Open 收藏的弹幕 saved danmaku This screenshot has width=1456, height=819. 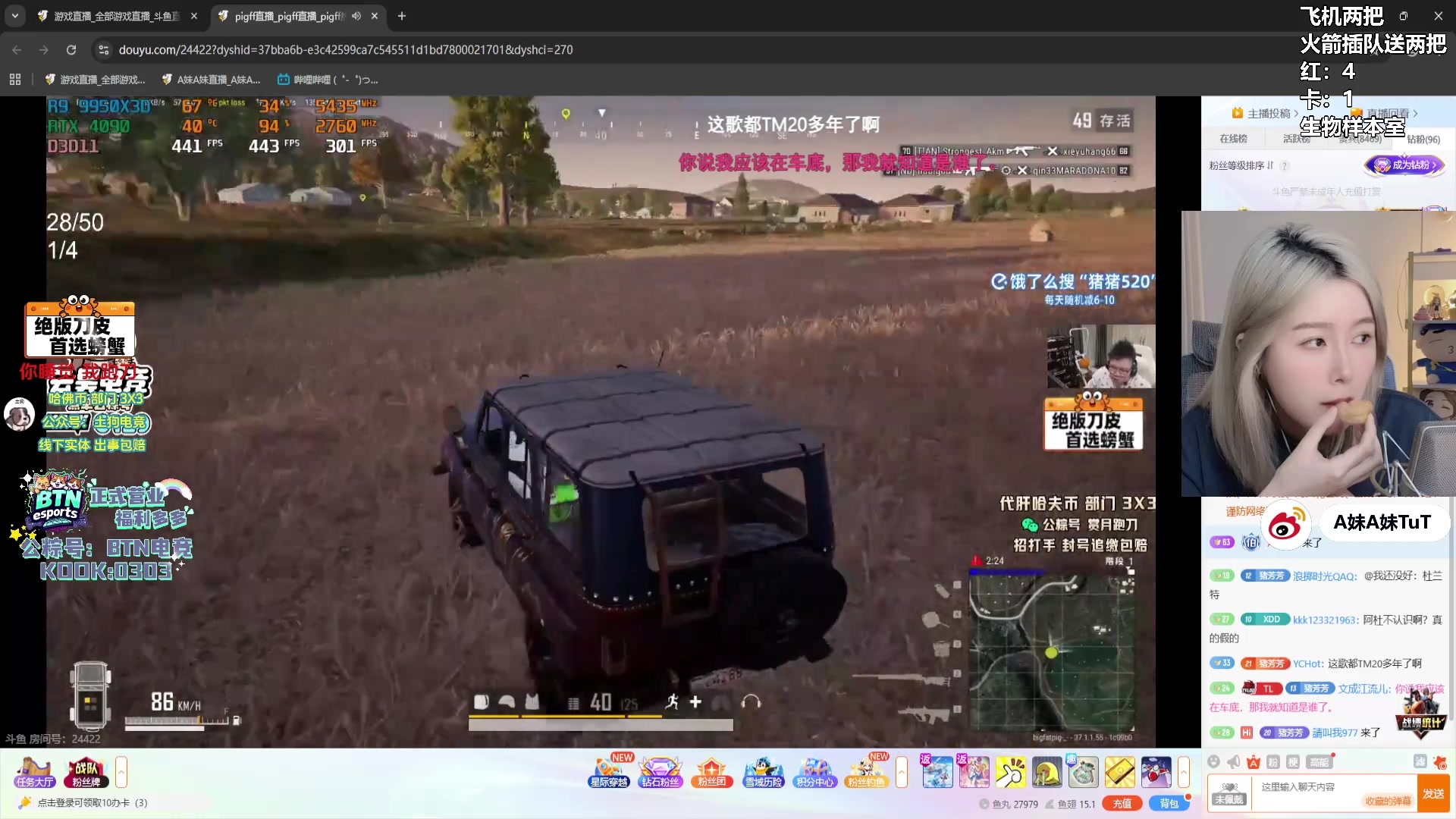pyautogui.click(x=1388, y=802)
